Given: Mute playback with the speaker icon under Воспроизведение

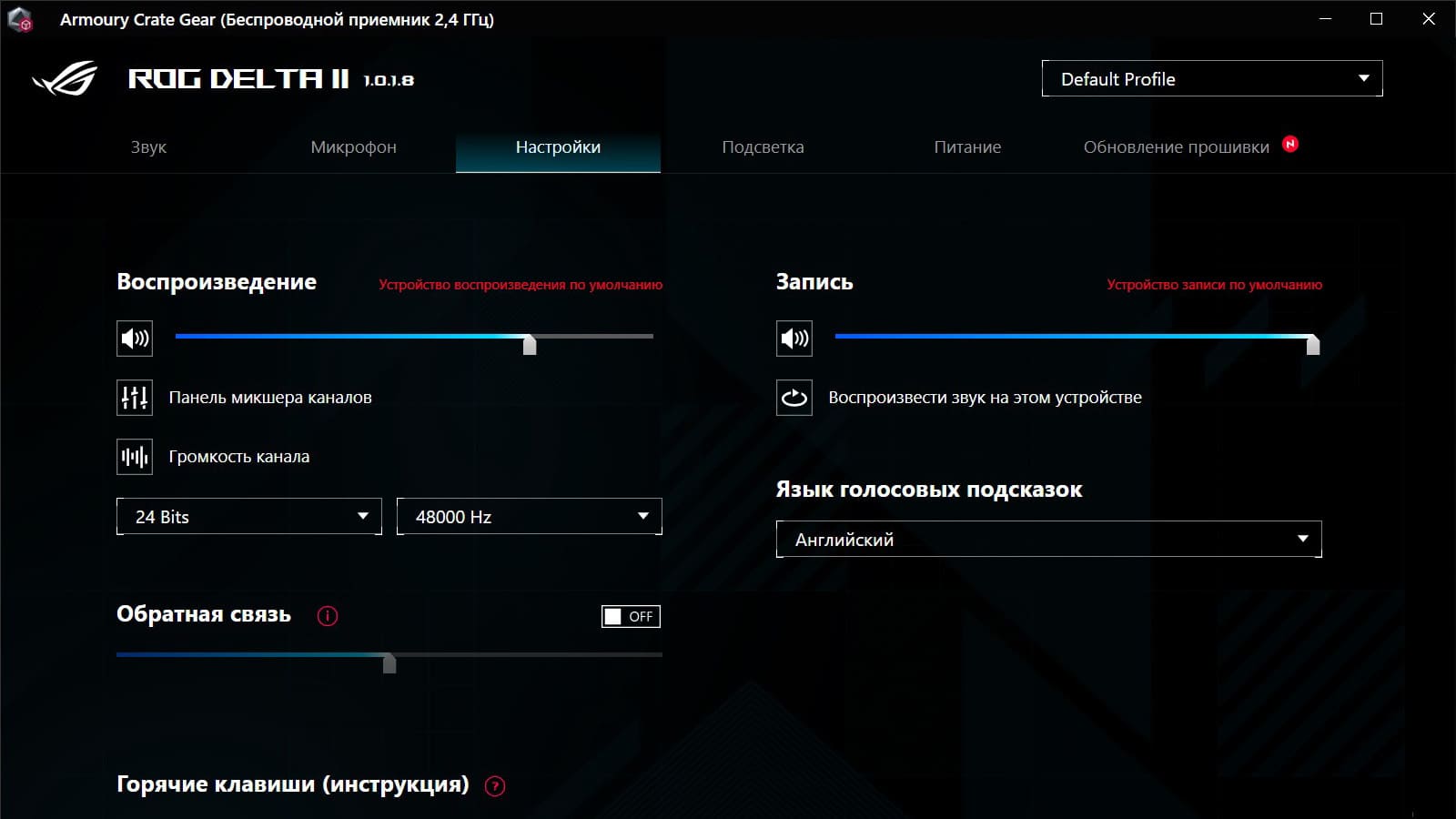Looking at the screenshot, I should point(135,339).
